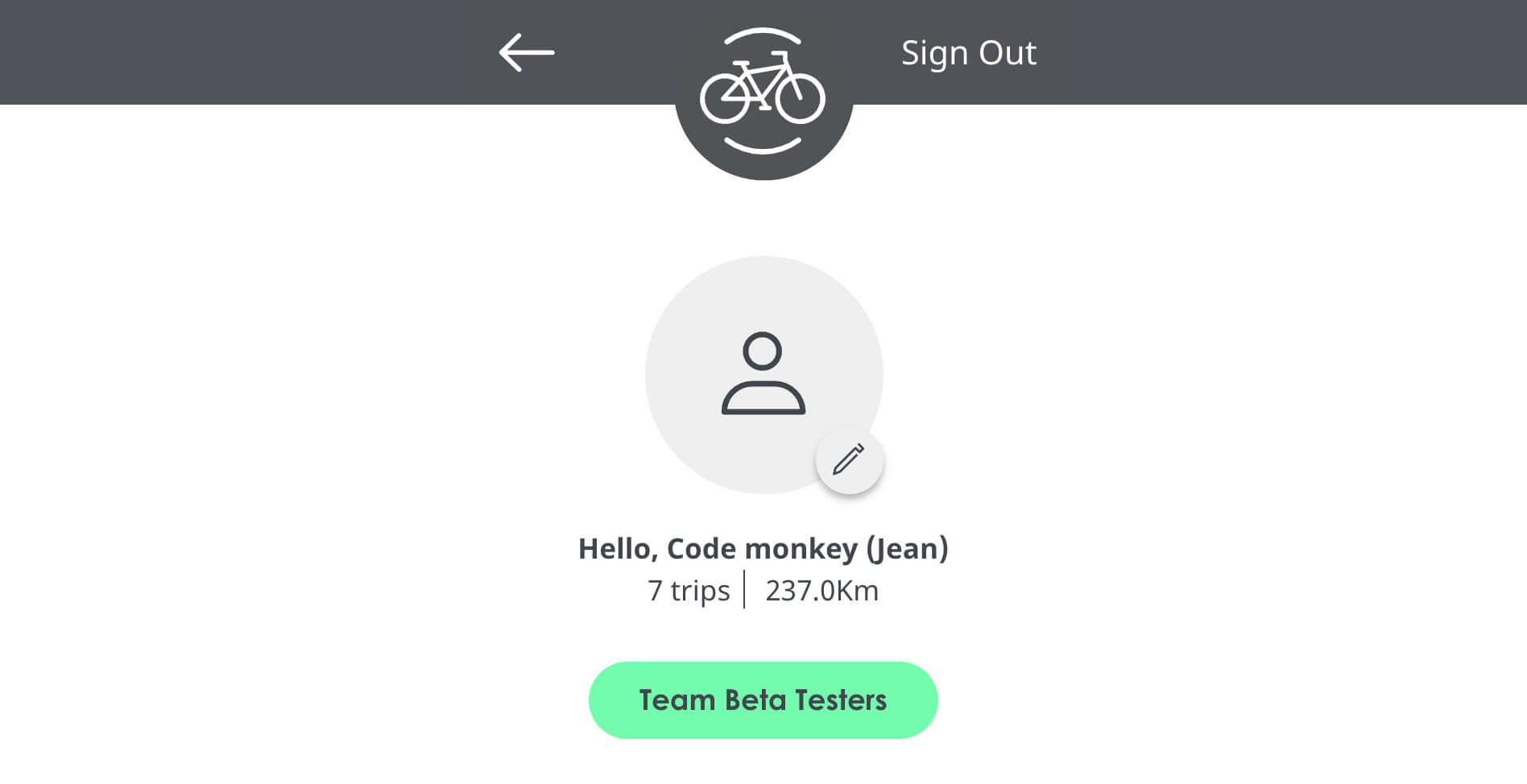Change avatar using the small pencil button

[849, 460]
